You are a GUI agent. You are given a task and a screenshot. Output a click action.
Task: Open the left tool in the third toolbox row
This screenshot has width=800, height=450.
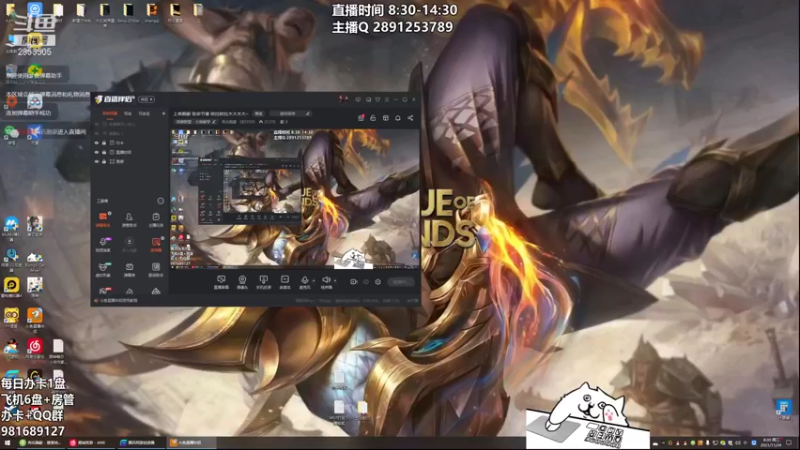(103, 269)
